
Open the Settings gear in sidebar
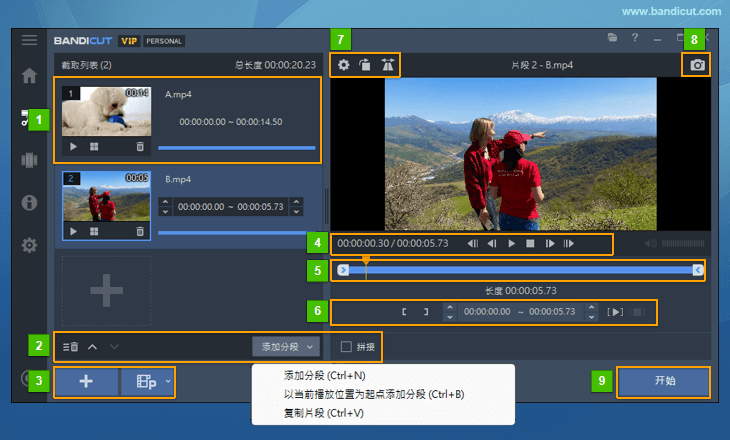(x=29, y=245)
